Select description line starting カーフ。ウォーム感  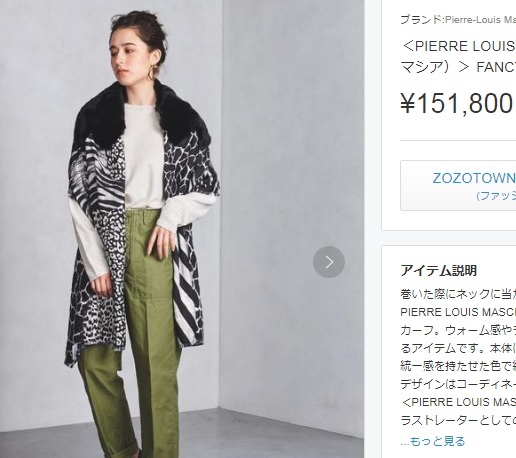click(x=458, y=330)
